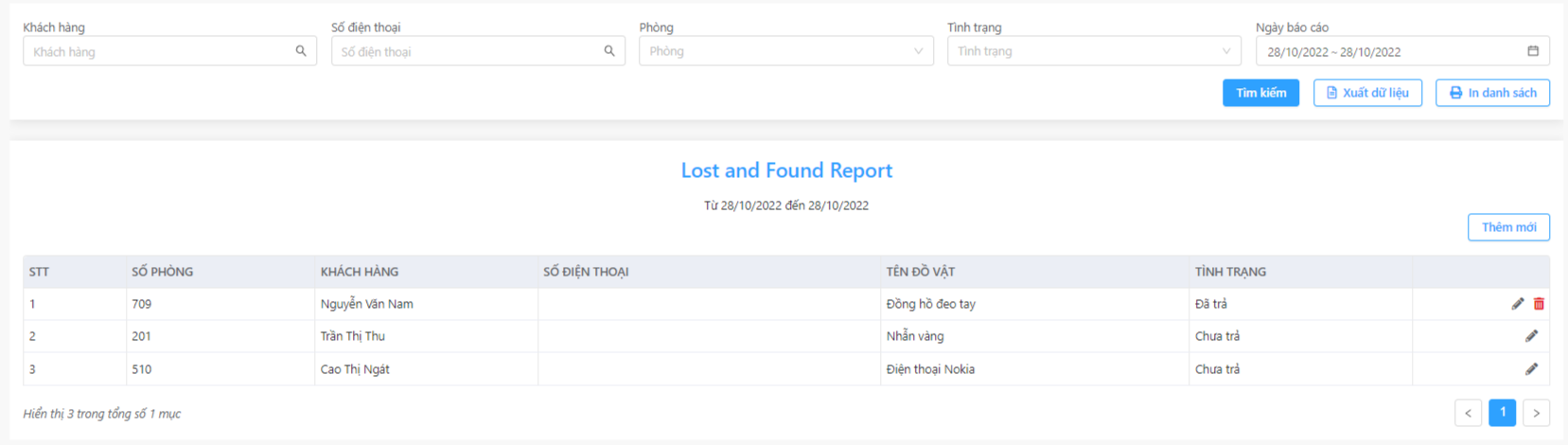The image size is (1568, 445).
Task: Focus the Khách hàng input field
Action: click(169, 51)
